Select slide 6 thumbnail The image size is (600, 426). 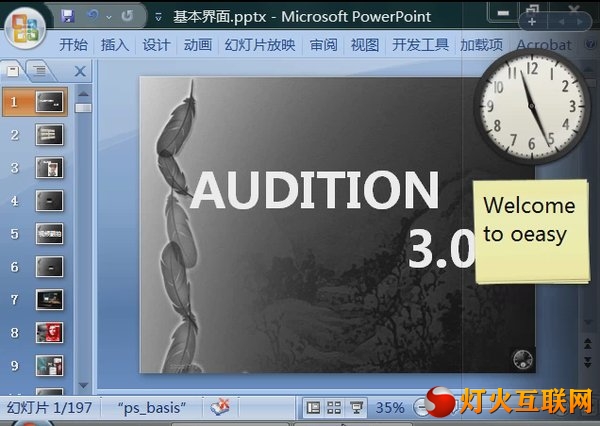pyautogui.click(x=49, y=266)
